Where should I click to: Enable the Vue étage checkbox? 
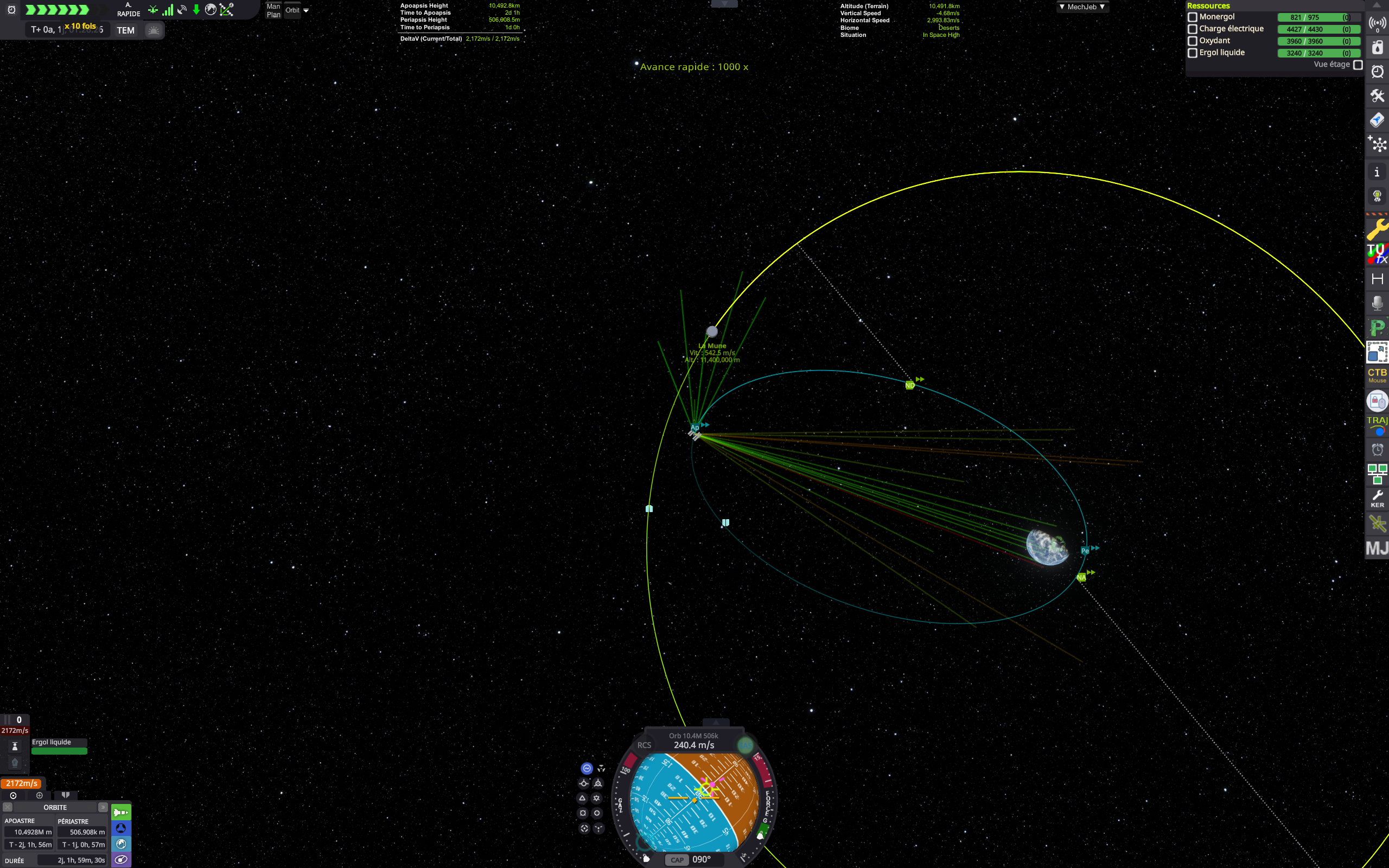pos(1358,65)
